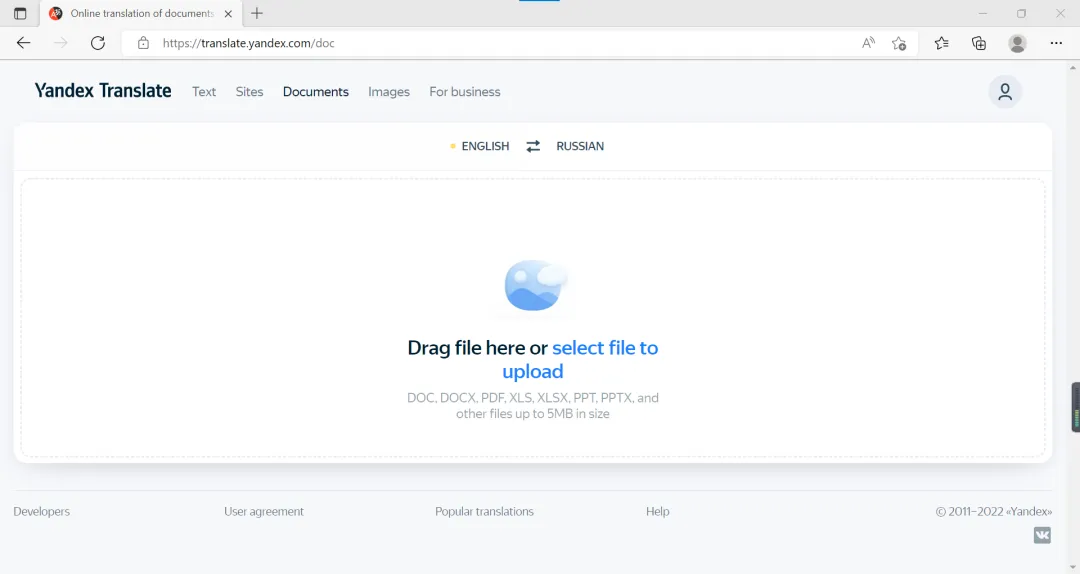
Task: Open the browser Settings and more menu
Action: tap(1056, 43)
